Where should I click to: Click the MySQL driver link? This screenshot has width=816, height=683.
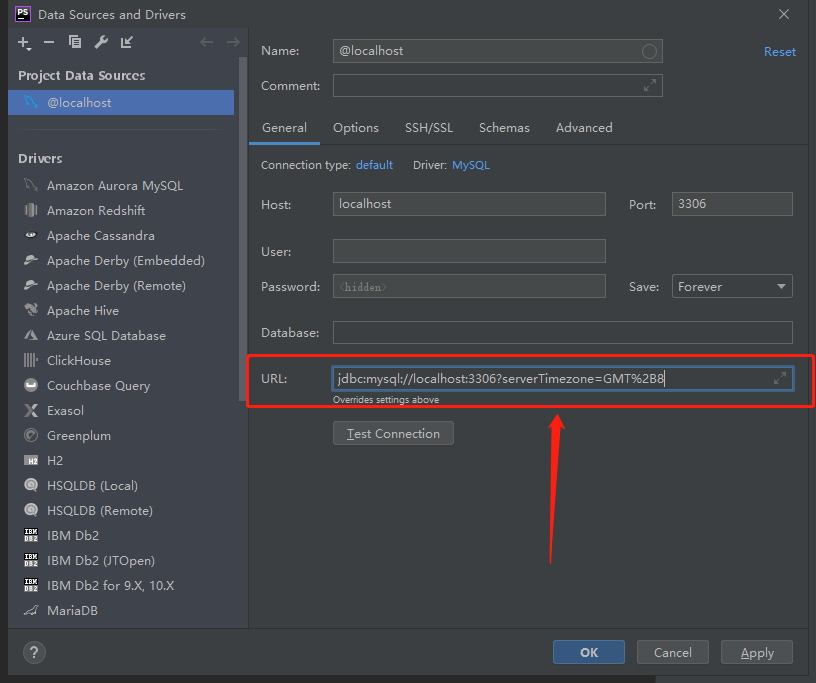(x=471, y=165)
